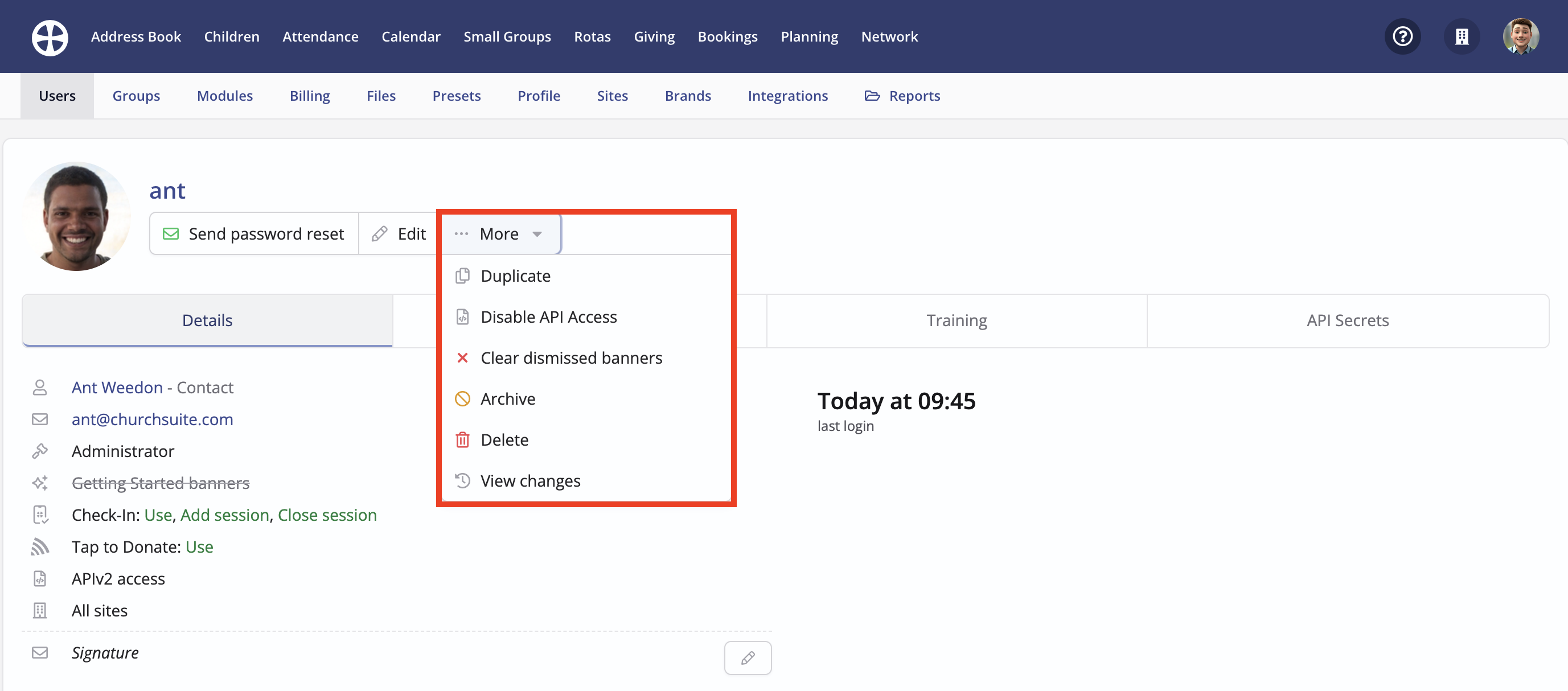Screen dimensions: 1568x691
Task: Click the building sites icon in header
Action: 1462,36
